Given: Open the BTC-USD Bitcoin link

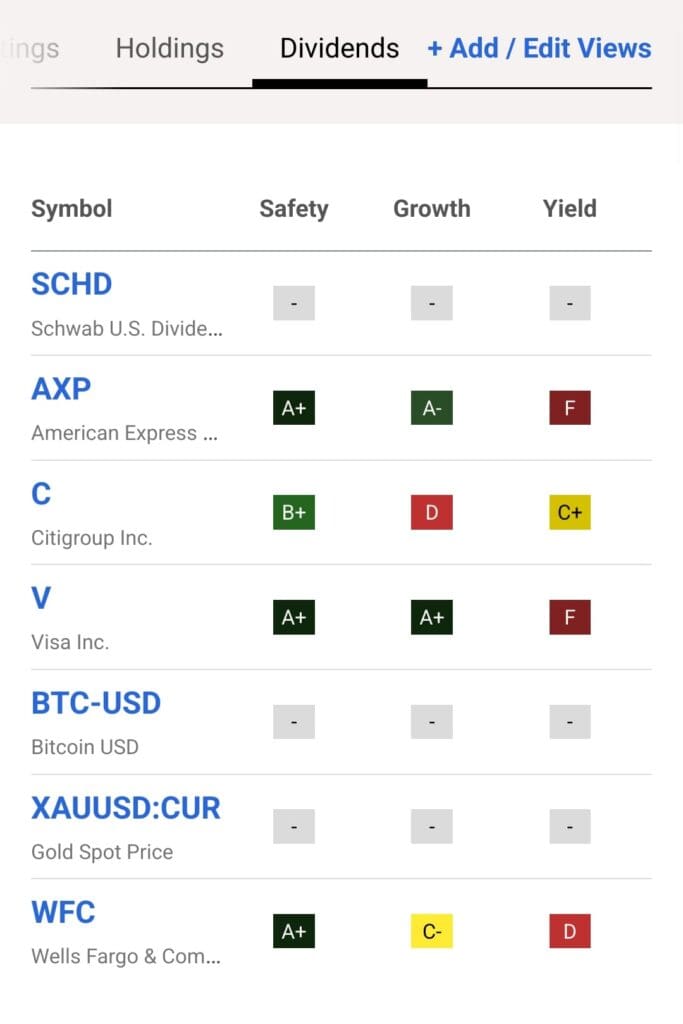Looking at the screenshot, I should [96, 703].
